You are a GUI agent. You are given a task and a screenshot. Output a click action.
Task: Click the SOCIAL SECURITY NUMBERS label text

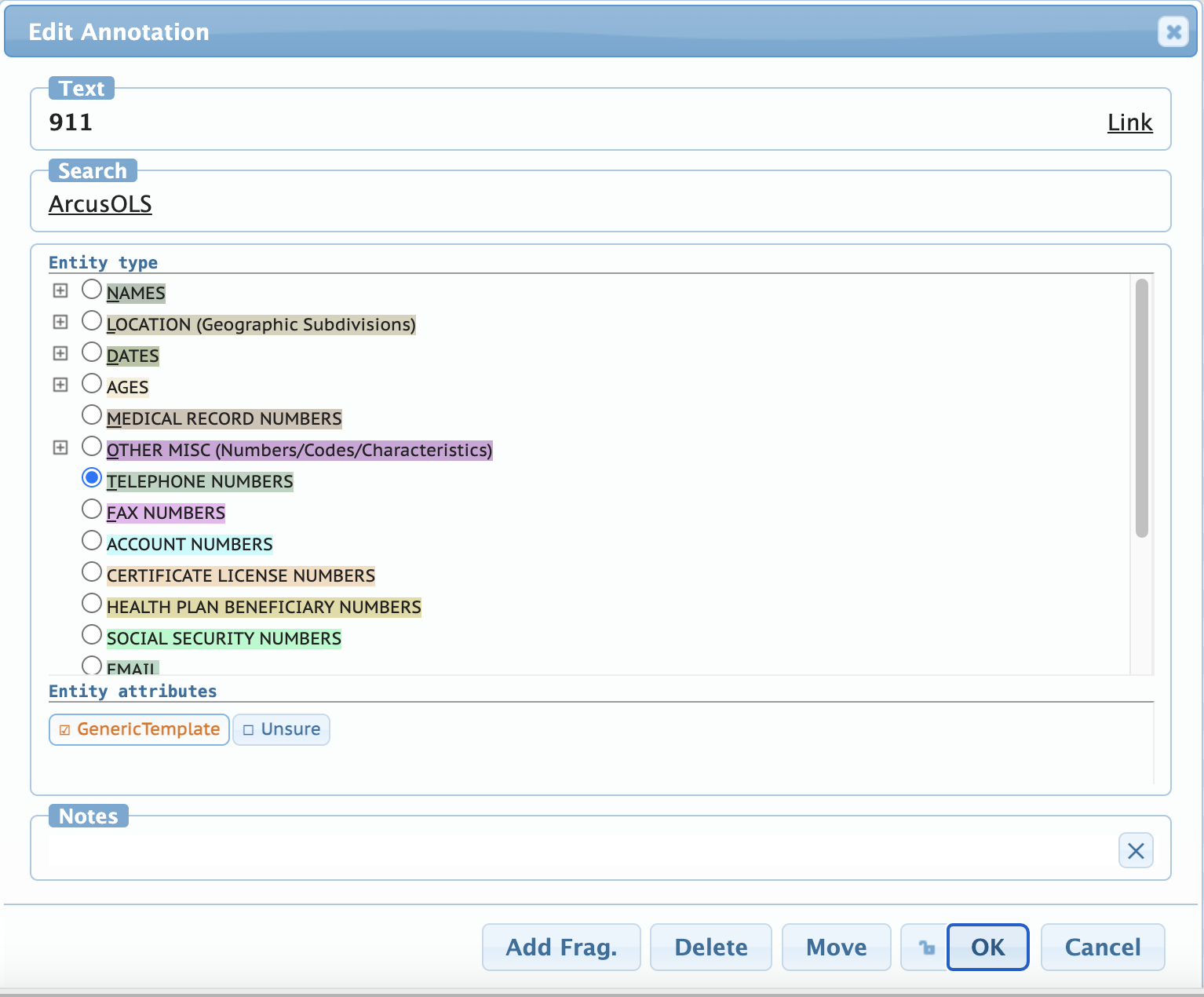point(224,638)
